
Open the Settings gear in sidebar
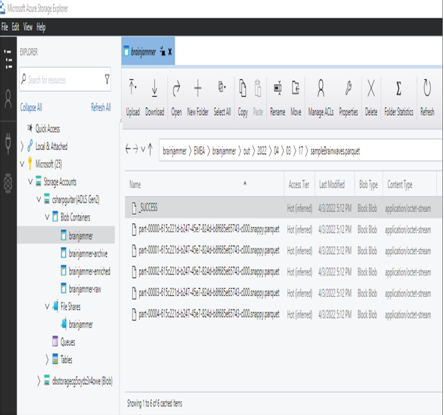point(8,183)
